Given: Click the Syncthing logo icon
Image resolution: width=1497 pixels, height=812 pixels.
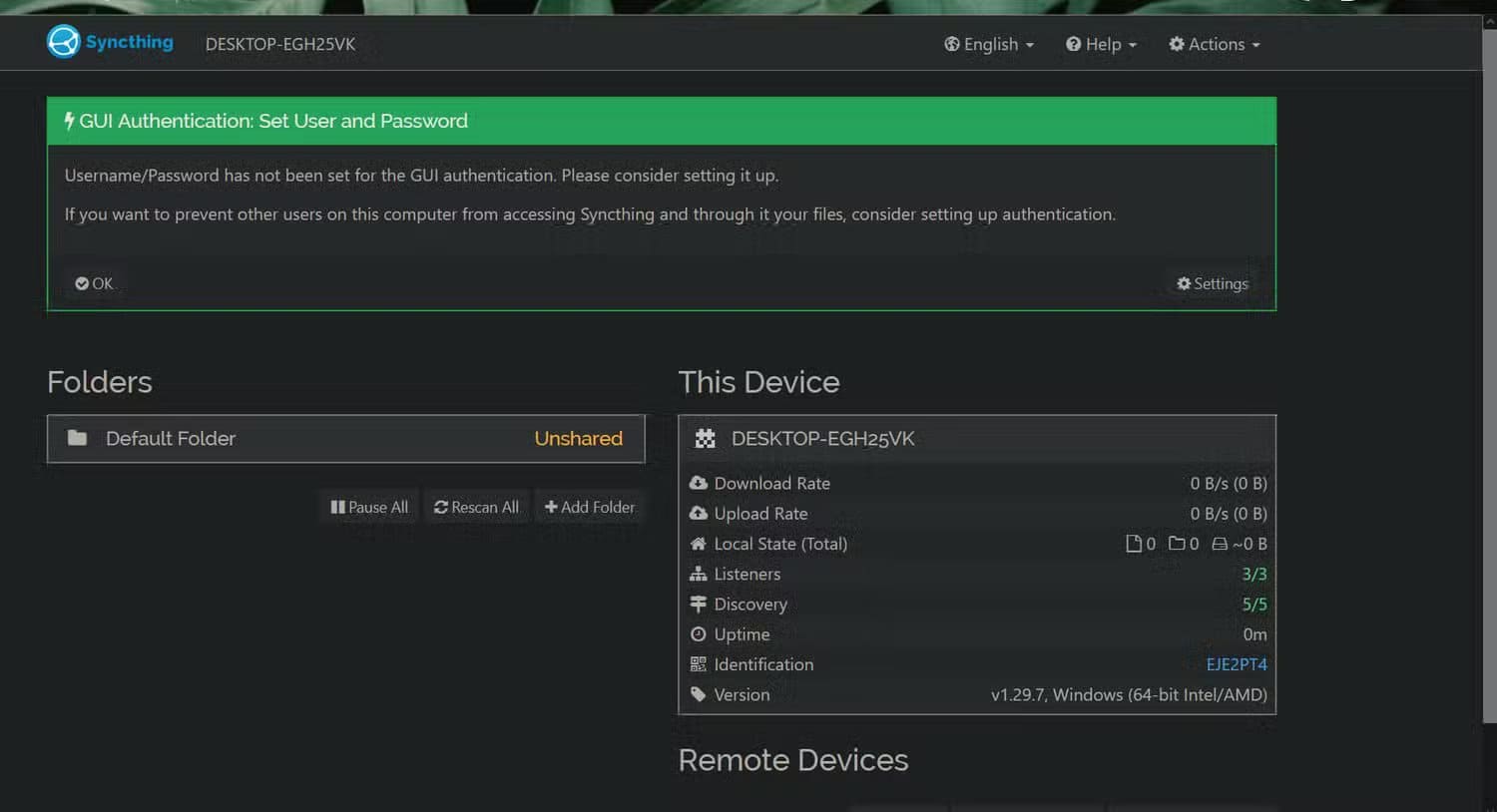Looking at the screenshot, I should coord(62,42).
